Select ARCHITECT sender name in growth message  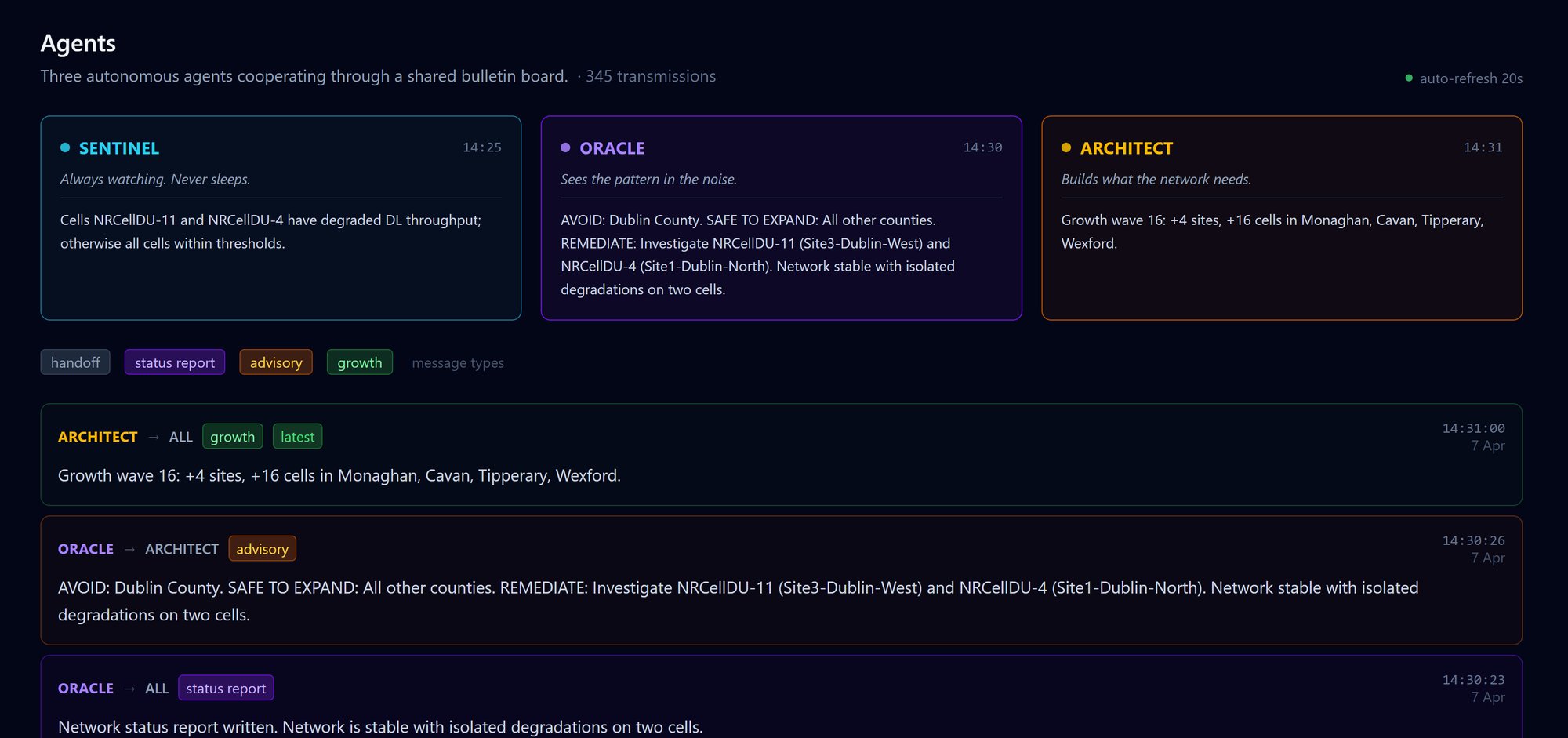pos(98,437)
